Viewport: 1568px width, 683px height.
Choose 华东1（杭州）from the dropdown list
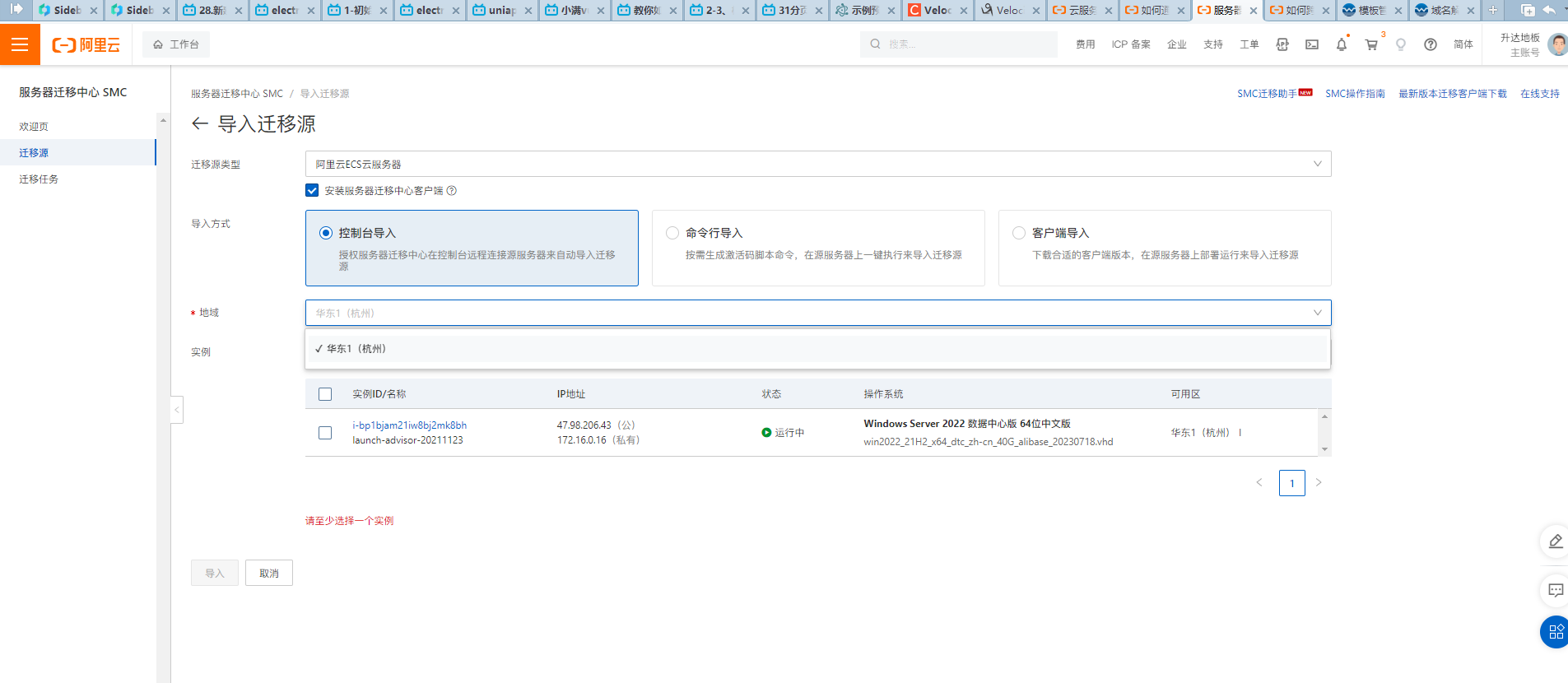818,349
